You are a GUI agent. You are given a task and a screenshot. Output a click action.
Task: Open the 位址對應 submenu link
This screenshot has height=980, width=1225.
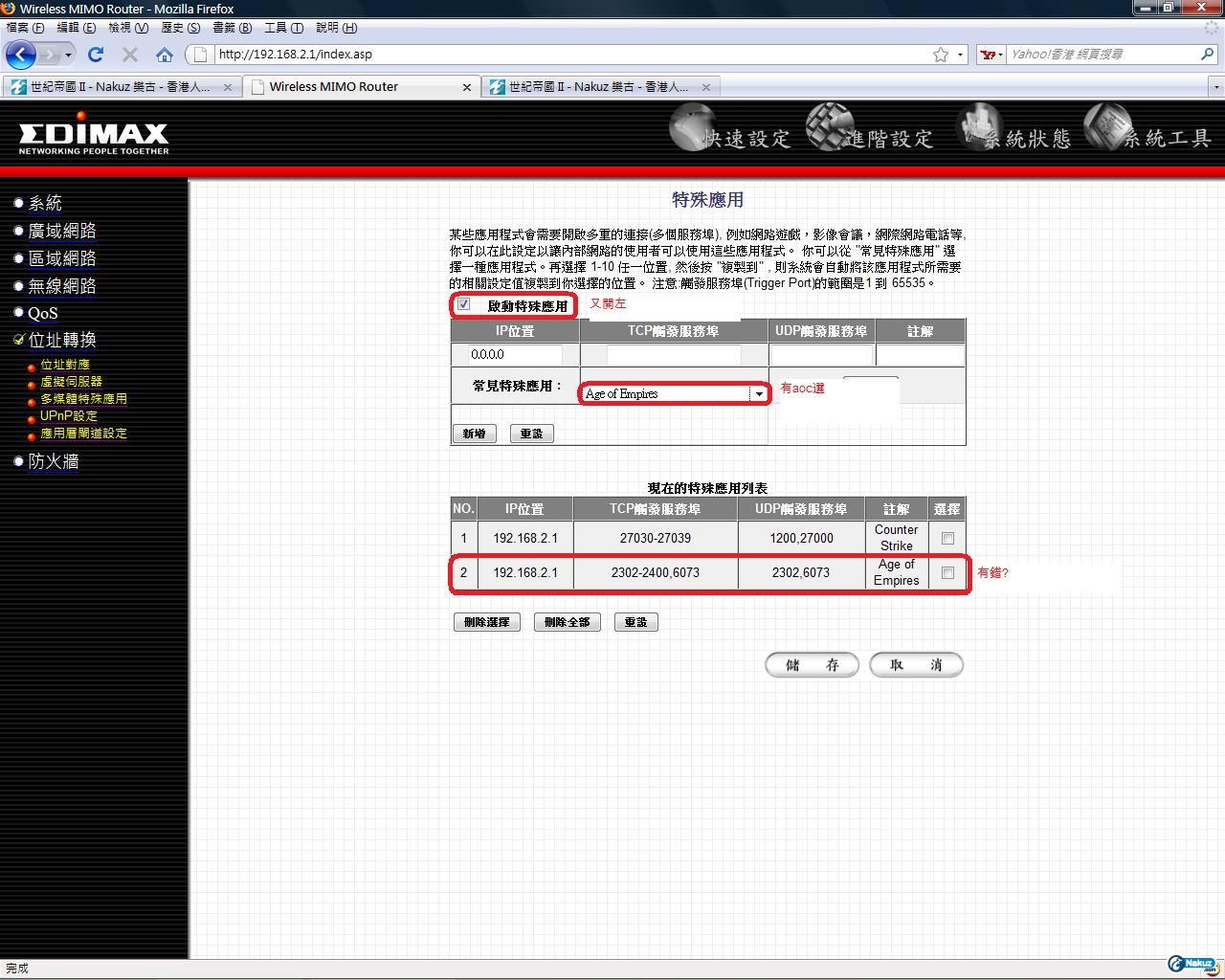click(x=65, y=365)
